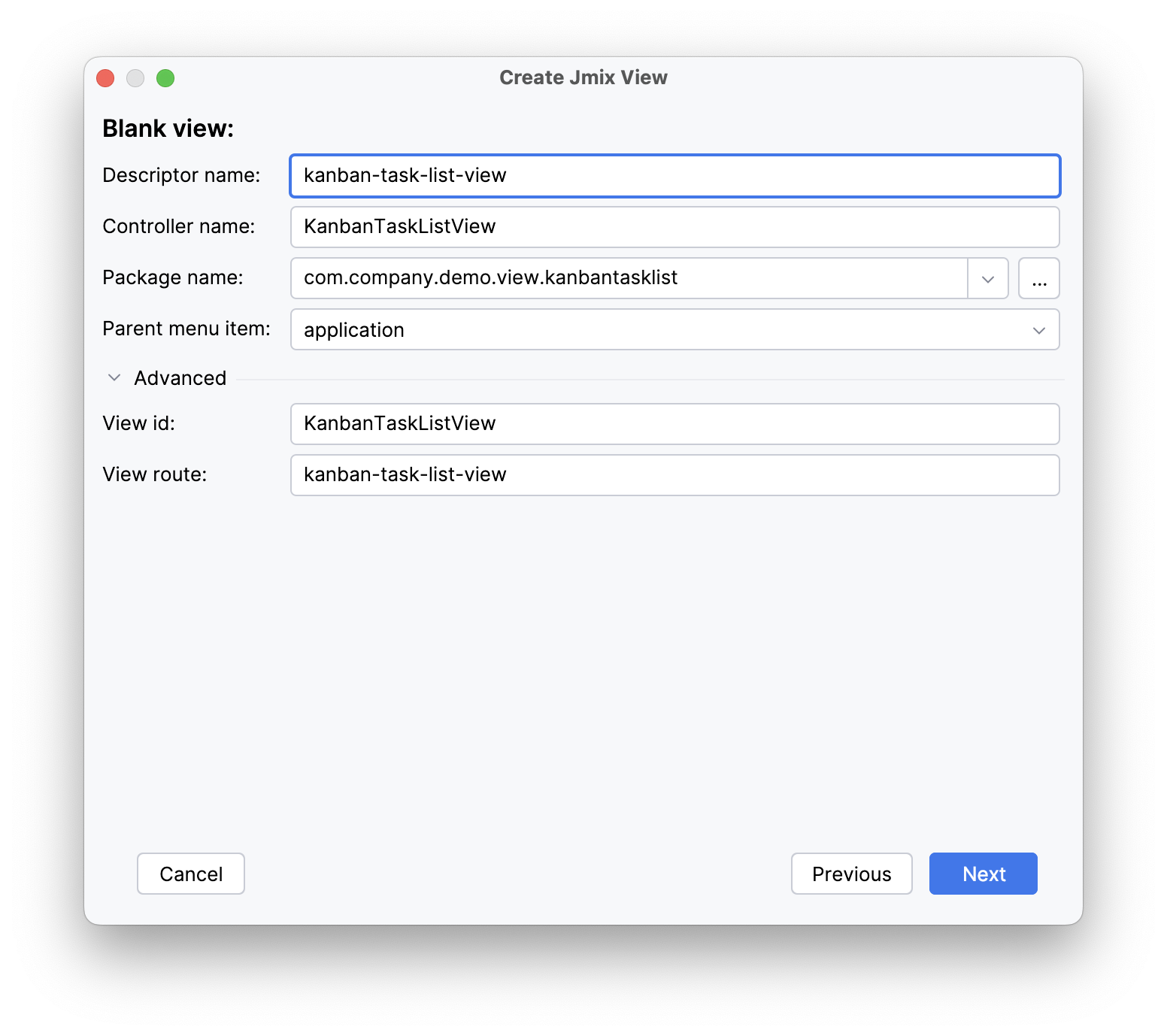Open the Parent menu item dropdown
This screenshot has width=1167, height=1036.
(1040, 329)
